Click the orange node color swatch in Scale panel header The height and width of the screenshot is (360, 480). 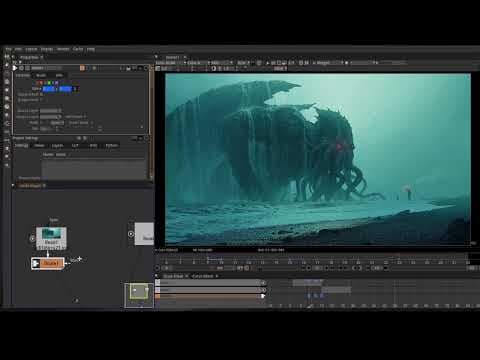click(82, 68)
